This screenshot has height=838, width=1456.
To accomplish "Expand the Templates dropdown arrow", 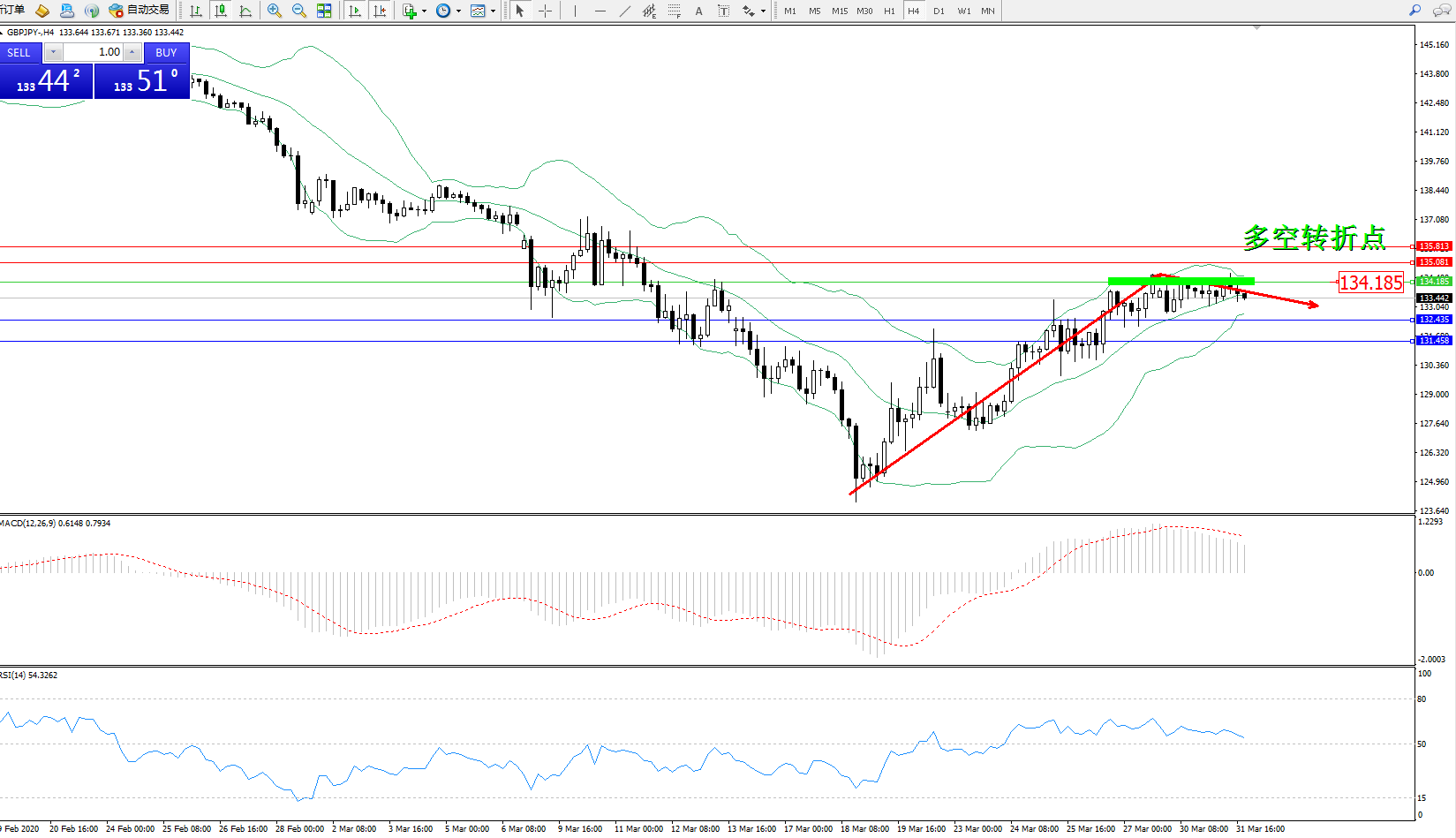I will 493,11.
